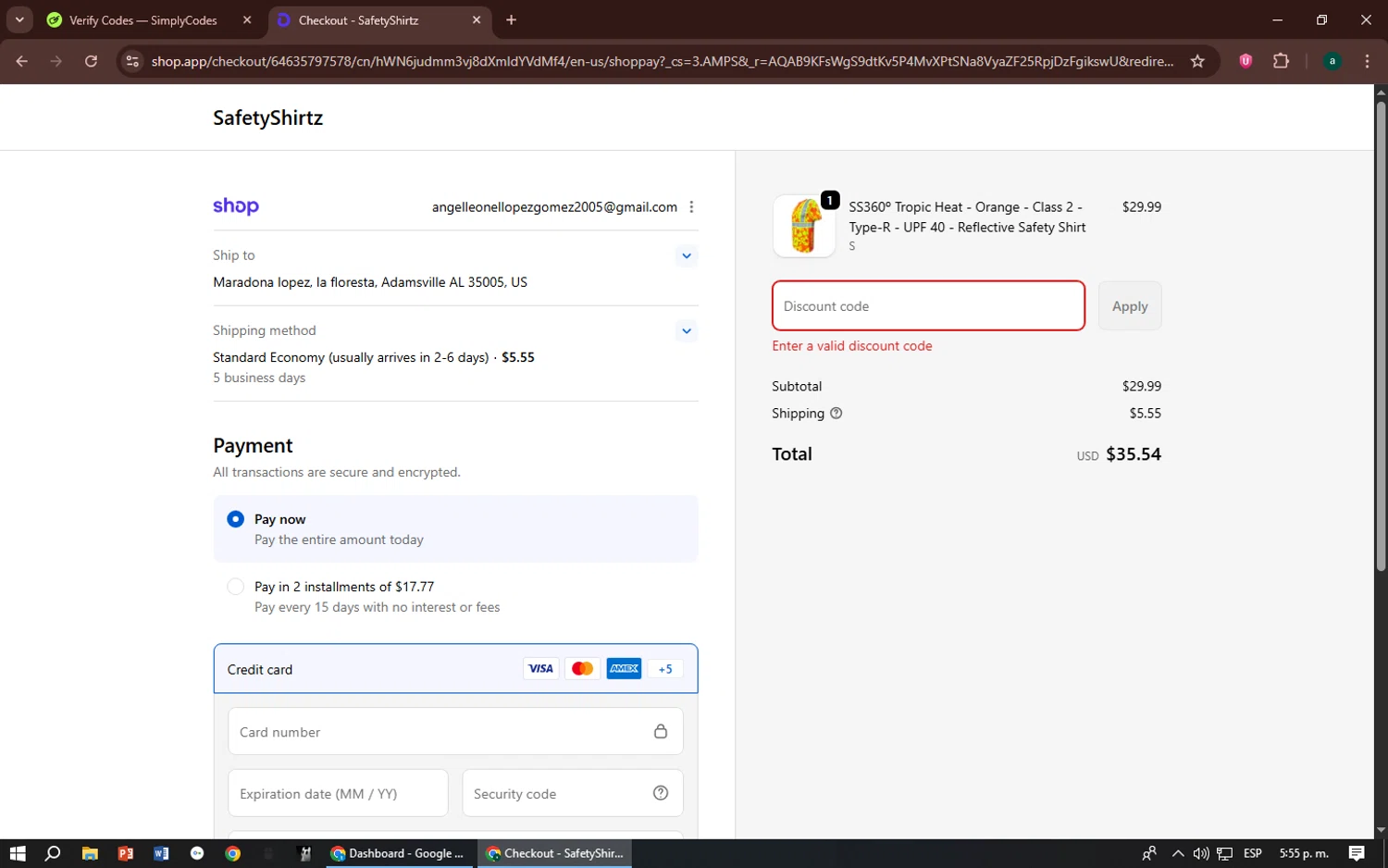Expand the Ship to address section
The image size is (1388, 868).
point(686,255)
